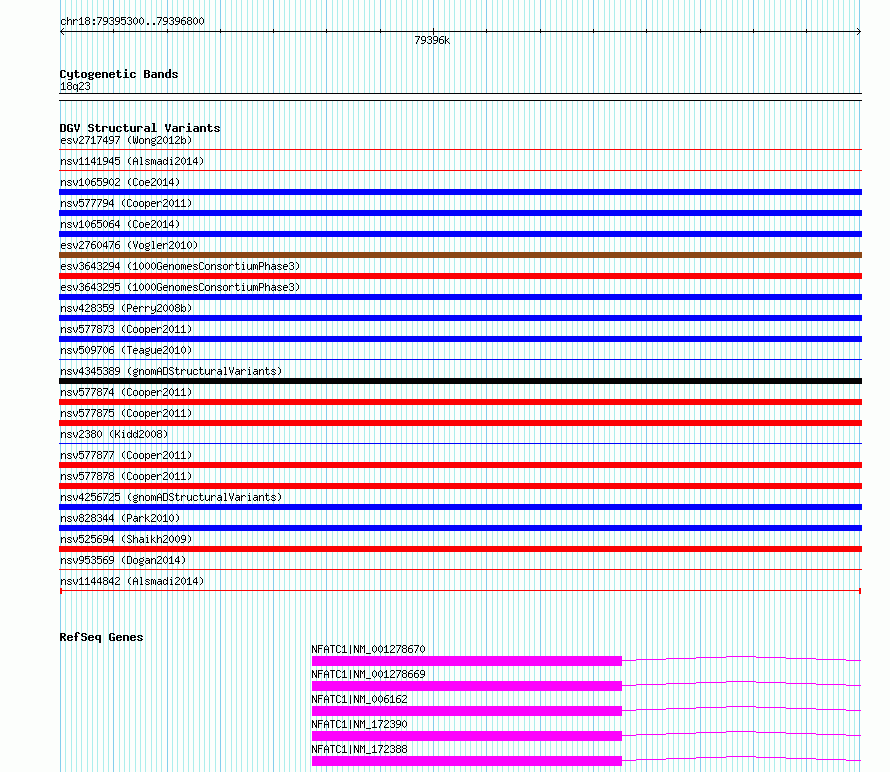Click NFATC1|NM_172390 transcript label
This screenshot has width=890, height=772.
coord(359,724)
